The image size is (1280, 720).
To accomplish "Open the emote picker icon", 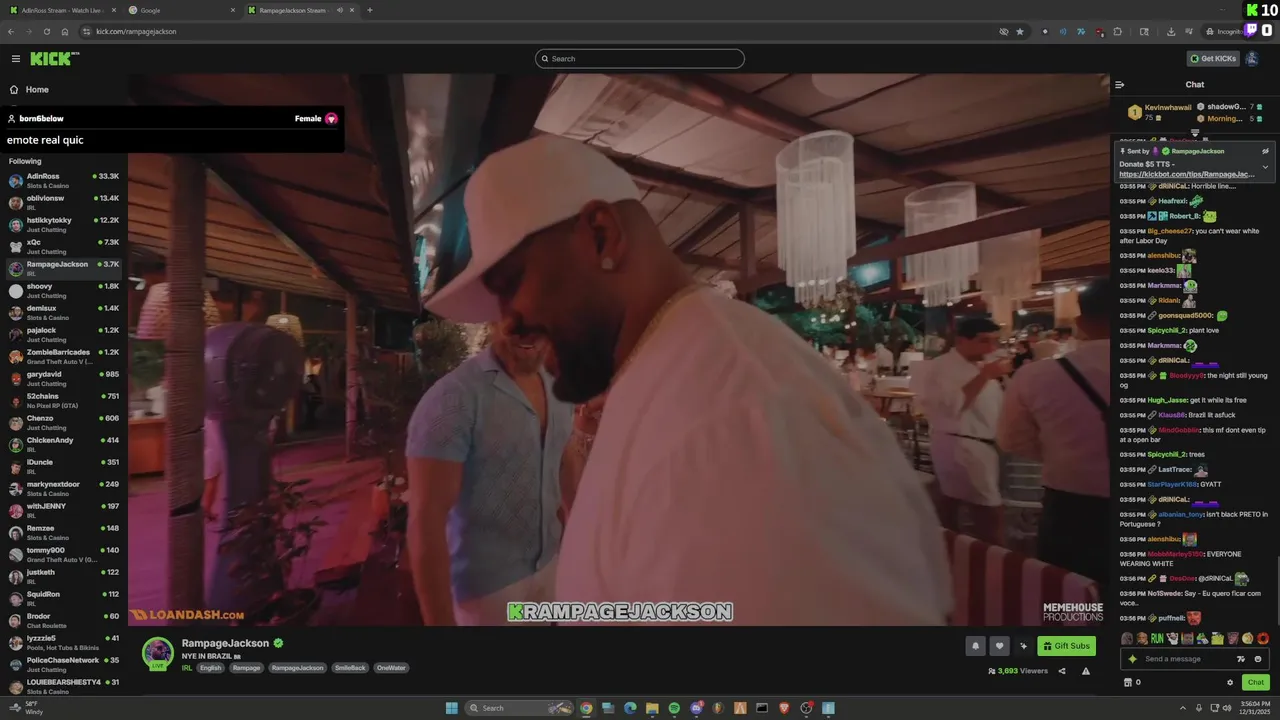I will tap(1258, 659).
